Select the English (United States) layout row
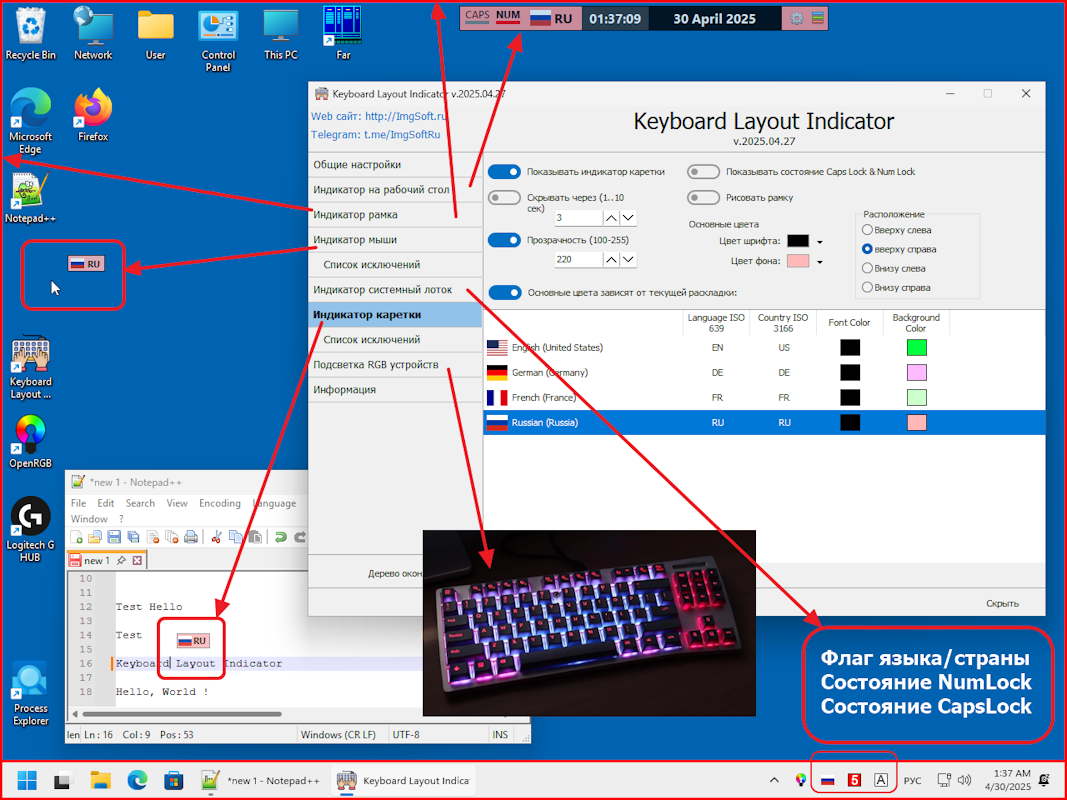The image size is (1067, 800). pyautogui.click(x=764, y=348)
